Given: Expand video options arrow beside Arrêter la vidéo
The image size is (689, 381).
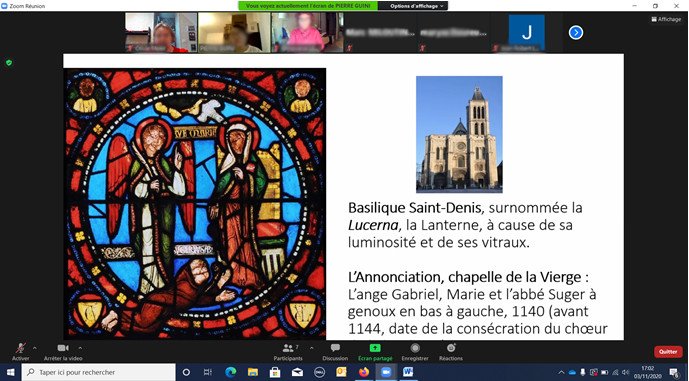Looking at the screenshot, I should click(x=80, y=348).
